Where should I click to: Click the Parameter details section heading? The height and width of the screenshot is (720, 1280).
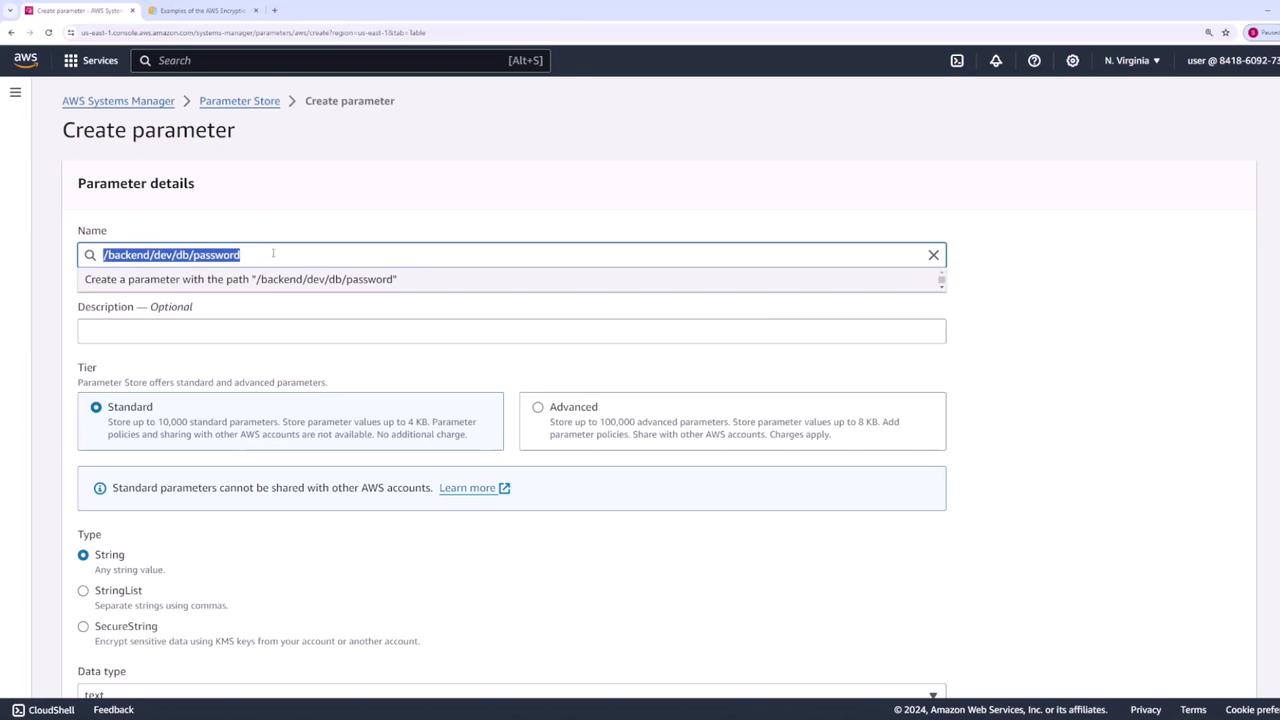[136, 183]
